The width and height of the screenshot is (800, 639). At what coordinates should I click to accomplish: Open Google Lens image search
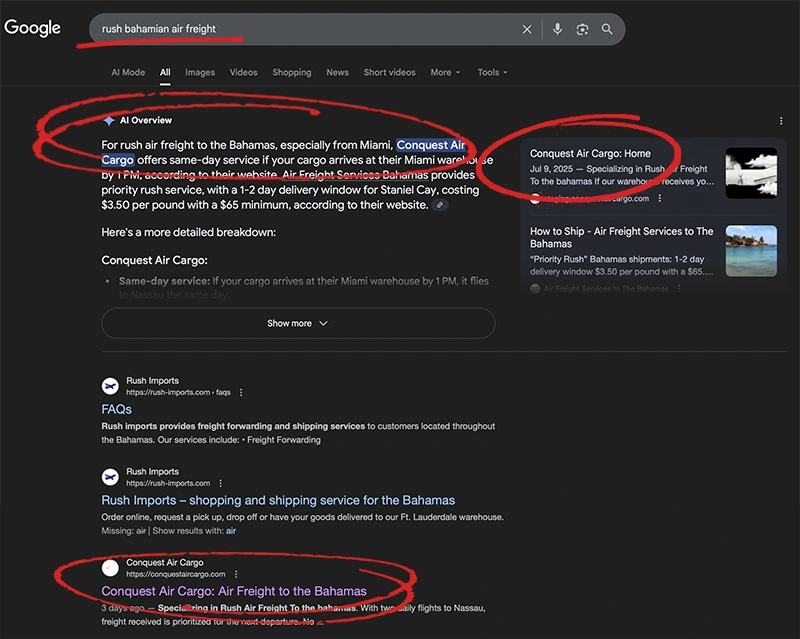click(x=583, y=30)
